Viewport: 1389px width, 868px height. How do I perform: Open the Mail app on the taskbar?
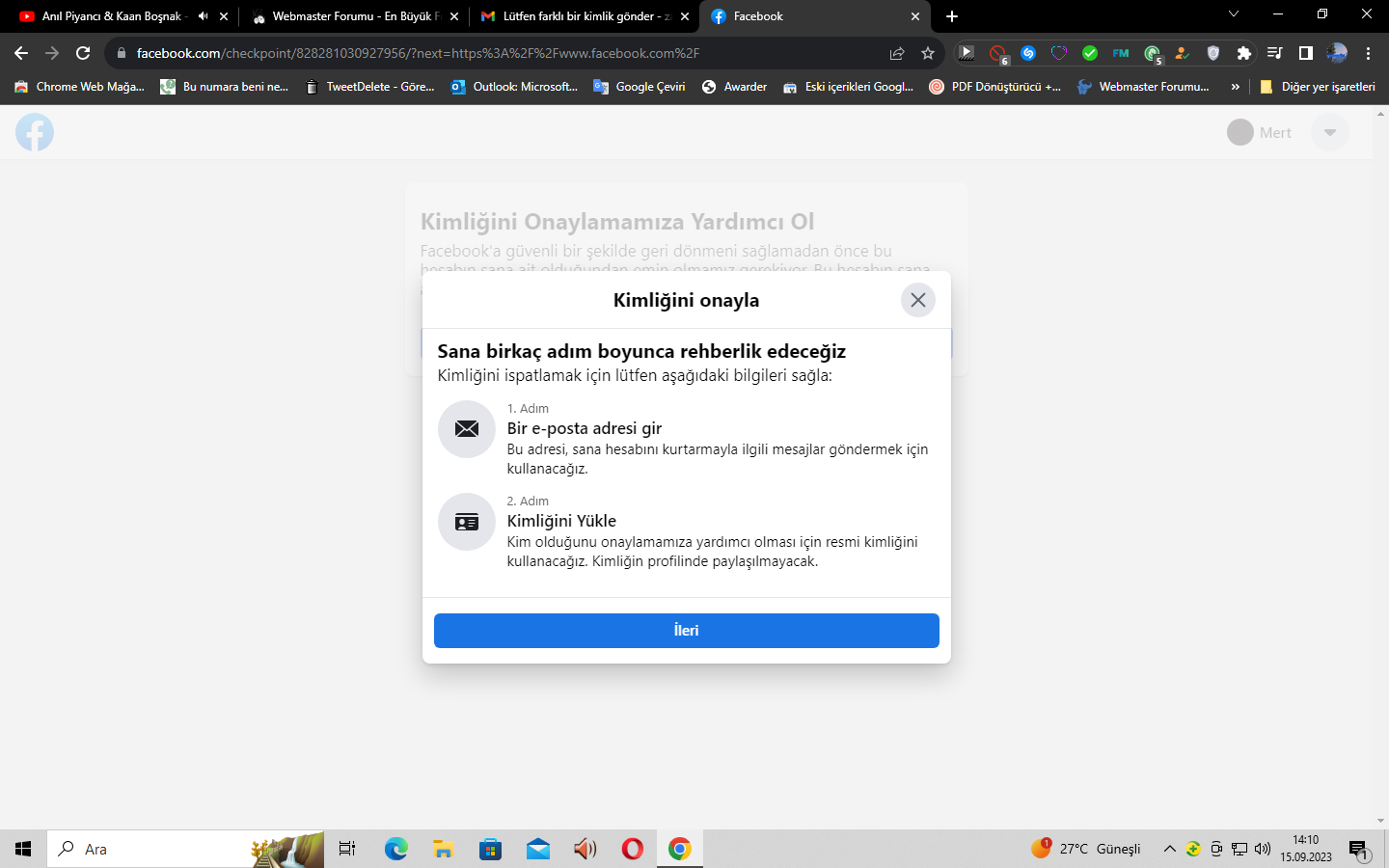pos(537,849)
